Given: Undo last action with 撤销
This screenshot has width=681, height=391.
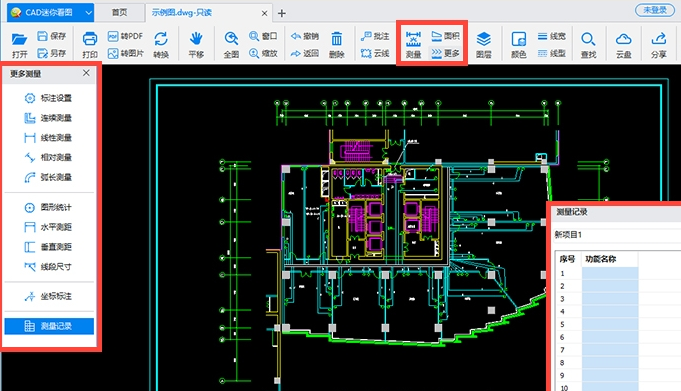Looking at the screenshot, I should tap(304, 36).
